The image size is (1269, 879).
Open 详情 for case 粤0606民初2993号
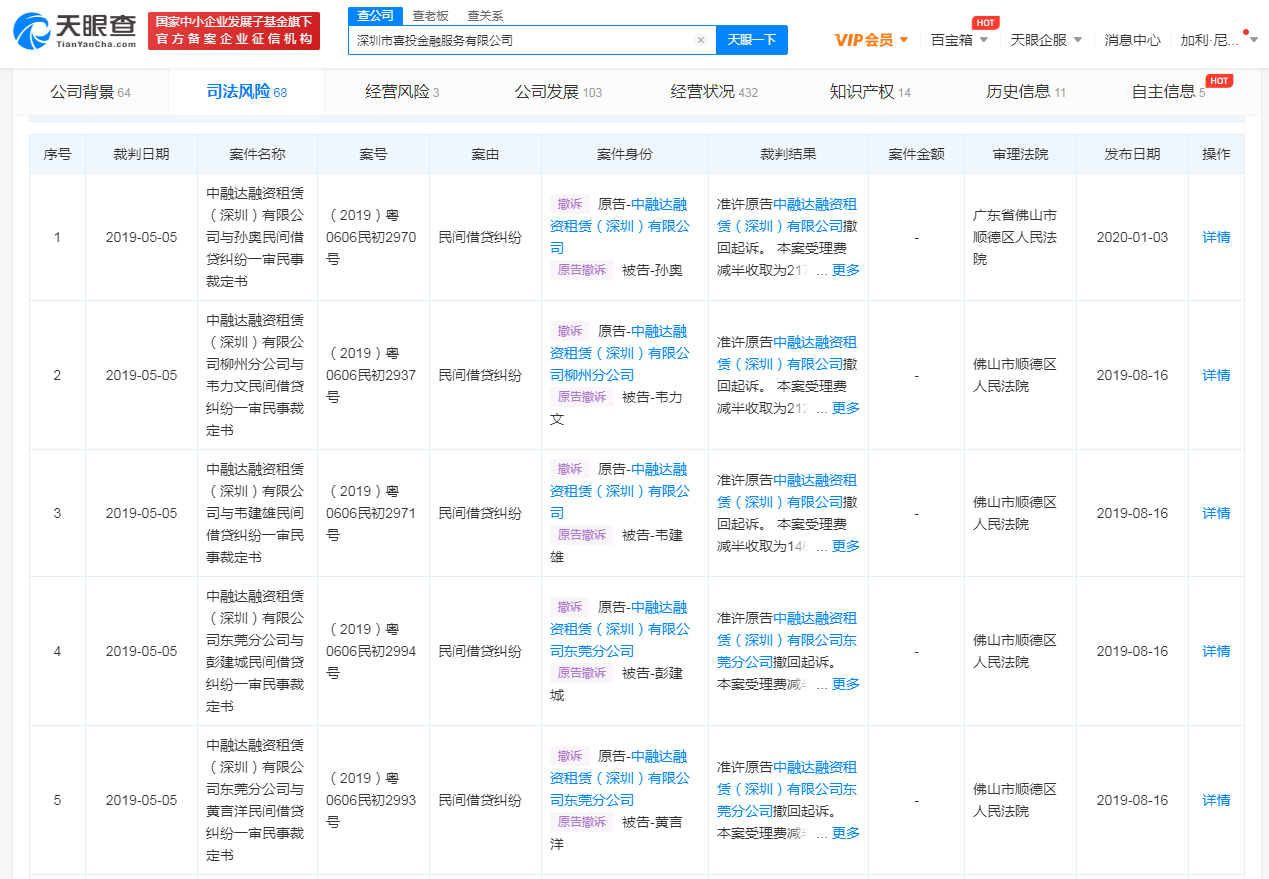[1216, 800]
